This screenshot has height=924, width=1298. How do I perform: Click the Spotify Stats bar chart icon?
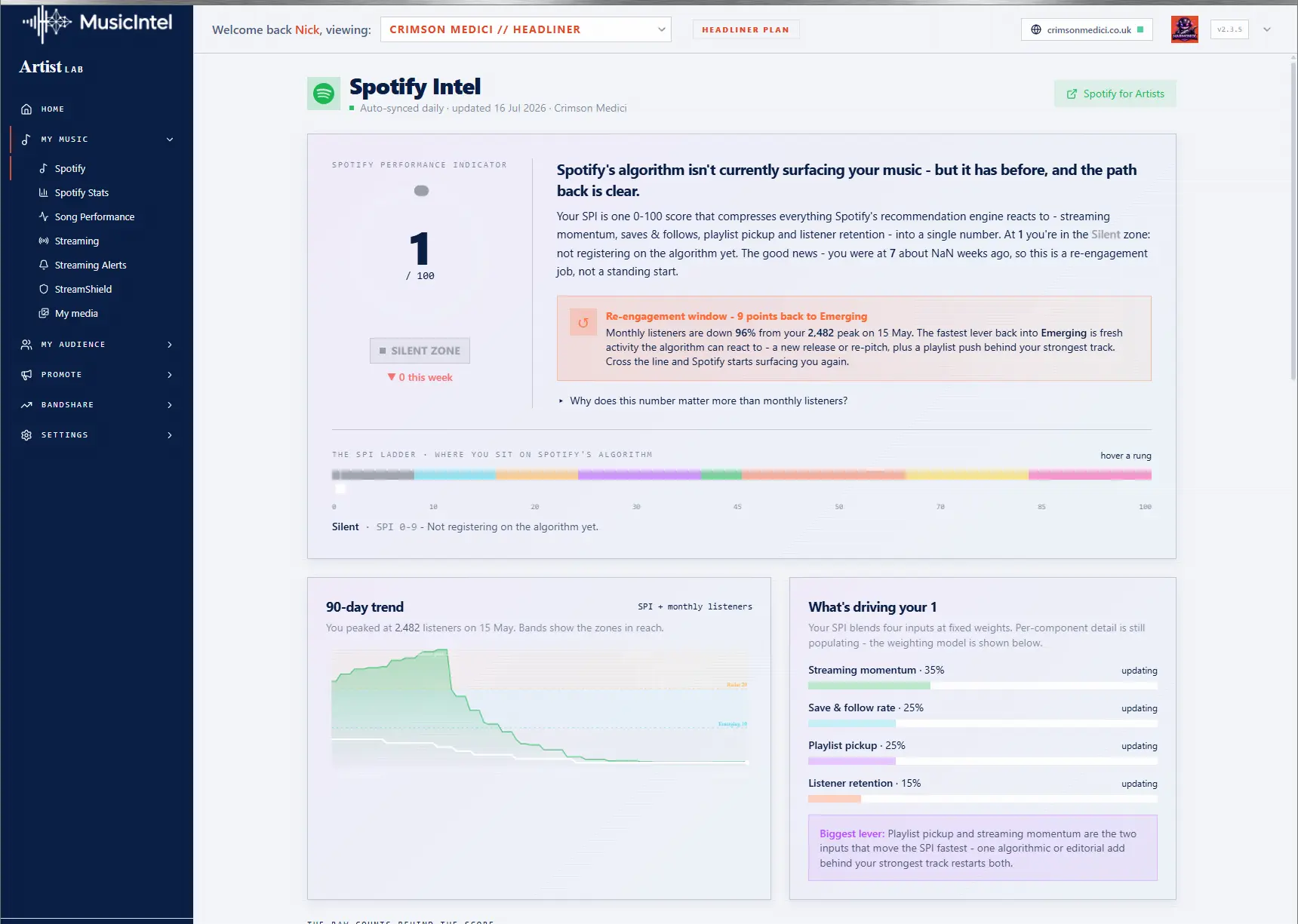(x=44, y=192)
